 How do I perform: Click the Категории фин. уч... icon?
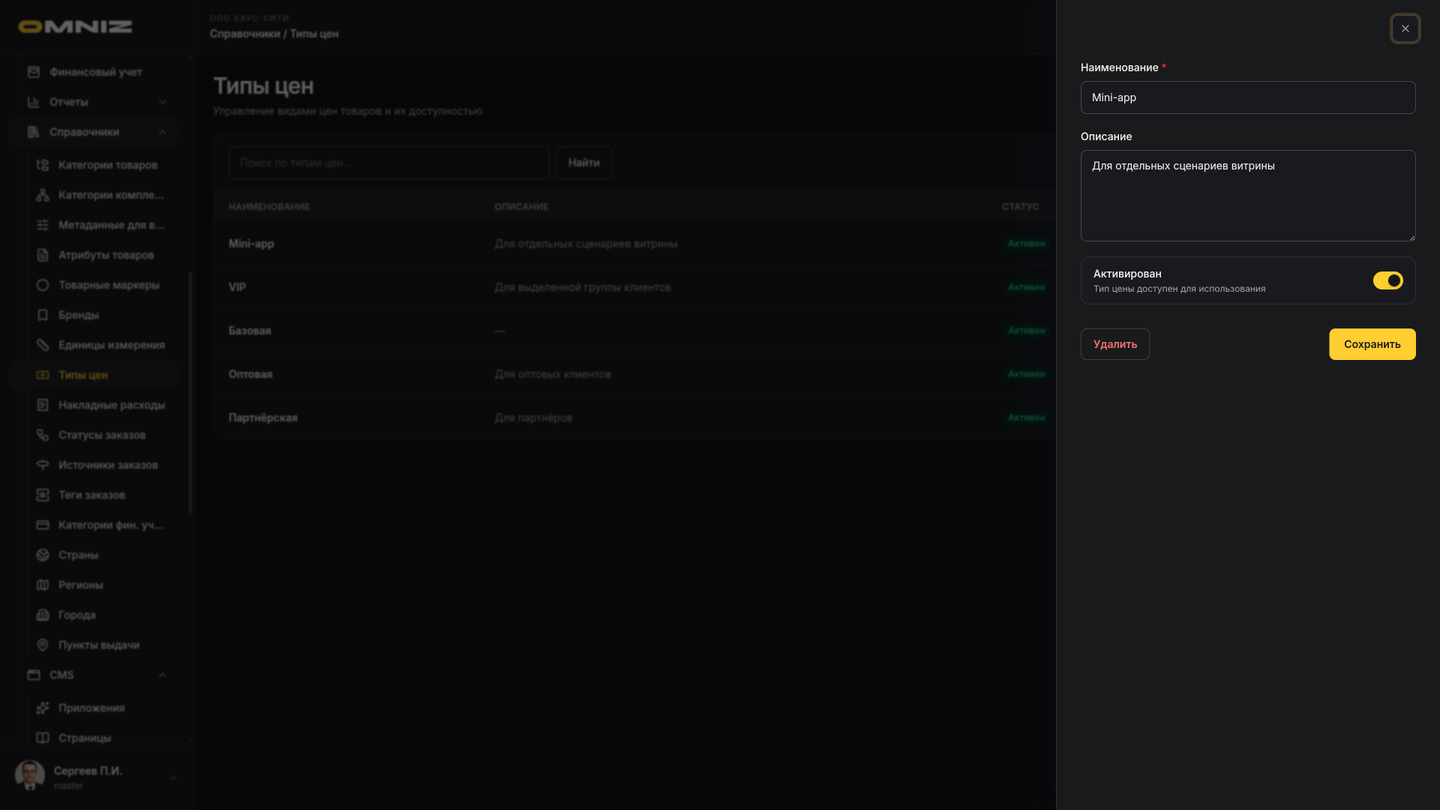(42, 525)
